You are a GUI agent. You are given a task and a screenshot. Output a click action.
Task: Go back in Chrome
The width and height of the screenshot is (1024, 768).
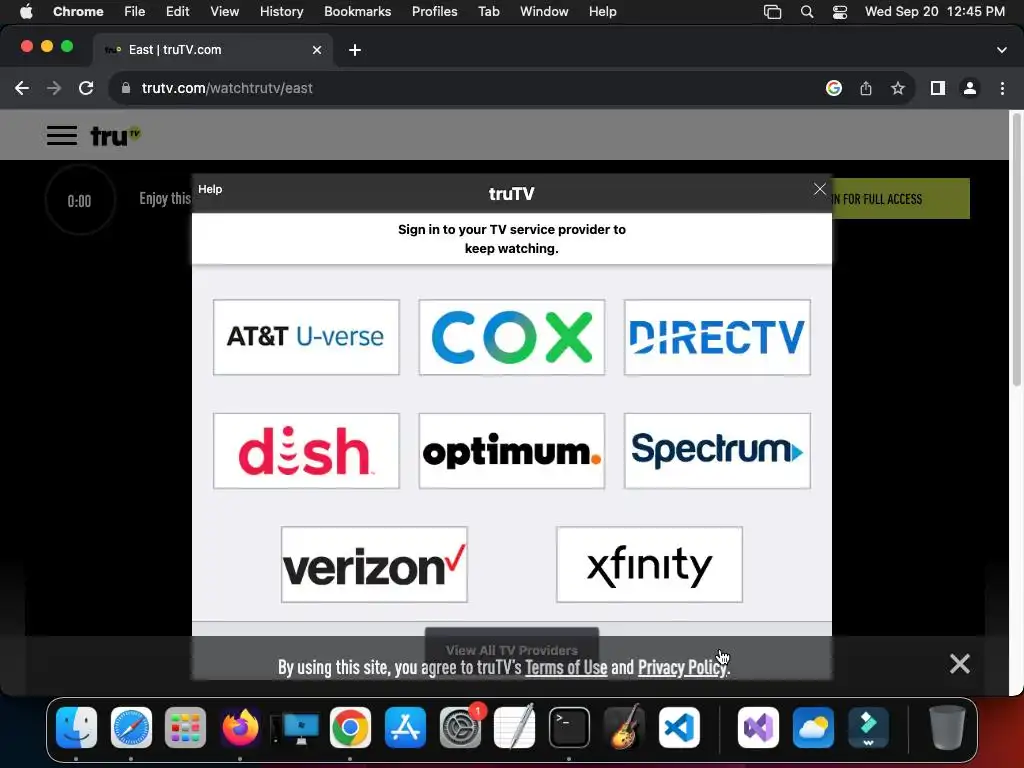(x=22, y=88)
